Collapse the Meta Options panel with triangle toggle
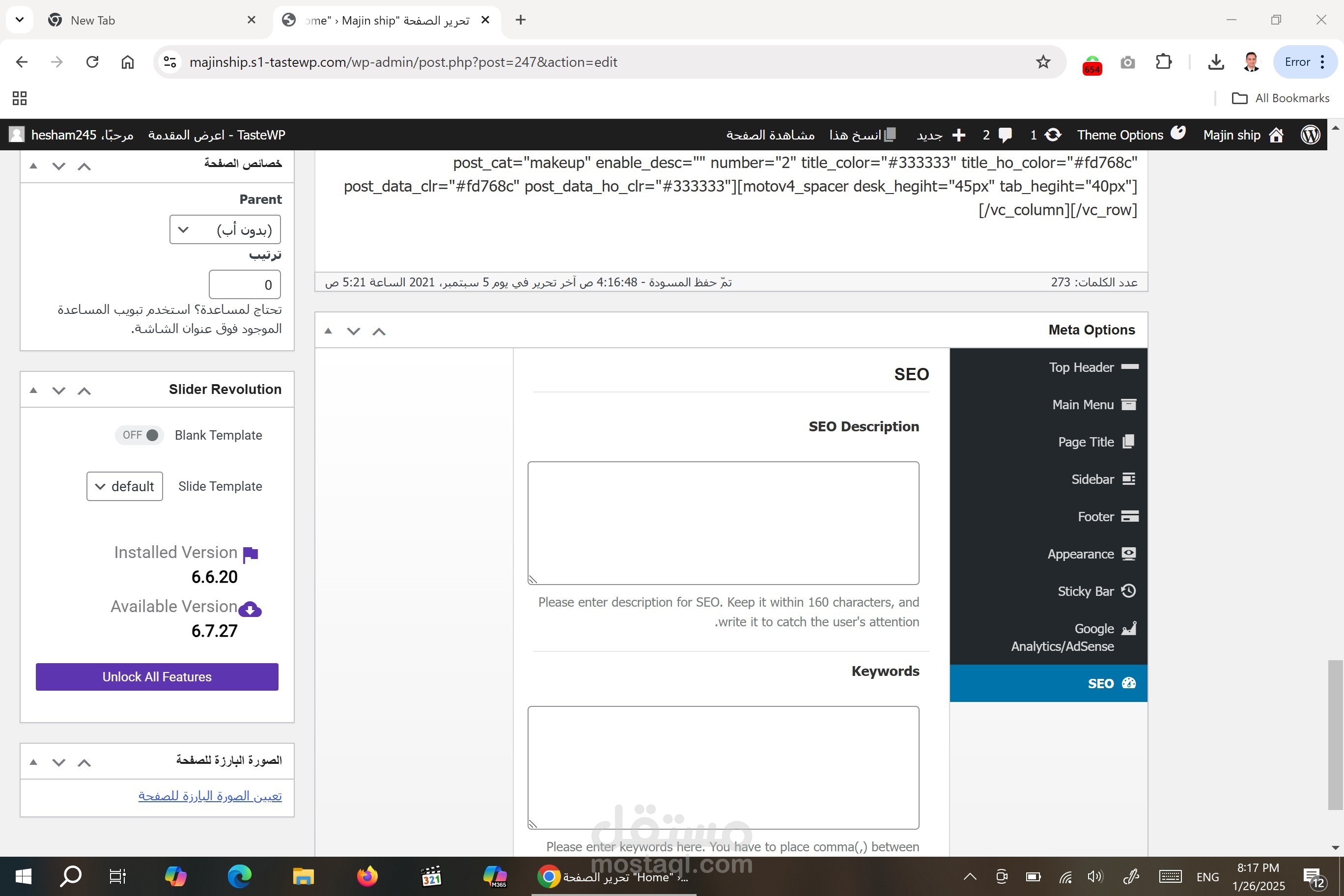The height and width of the screenshot is (896, 1344). pyautogui.click(x=328, y=331)
